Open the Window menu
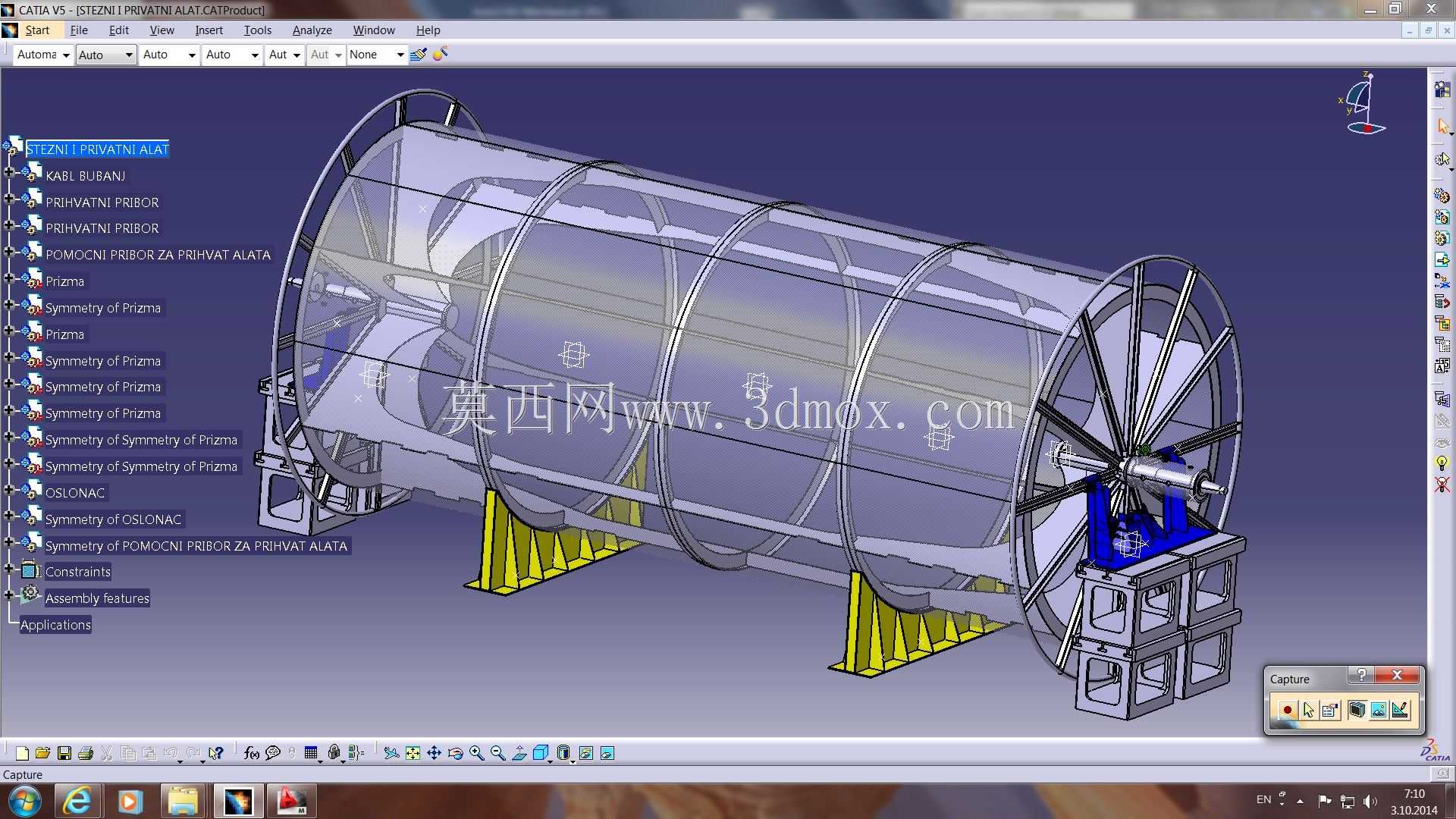Image resolution: width=1456 pixels, height=819 pixels. [x=374, y=30]
